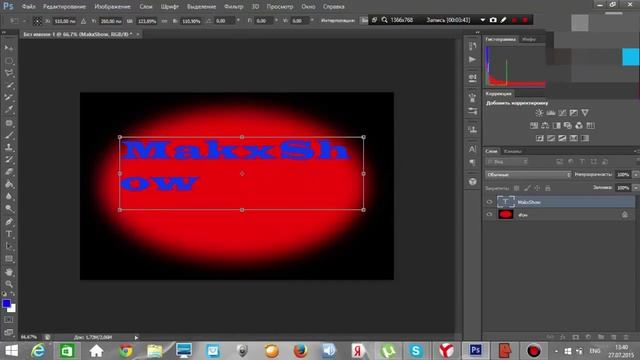Viewport: 640px width, 360px height.
Task: Select the Eyedropper tool
Action: pyautogui.click(x=9, y=110)
